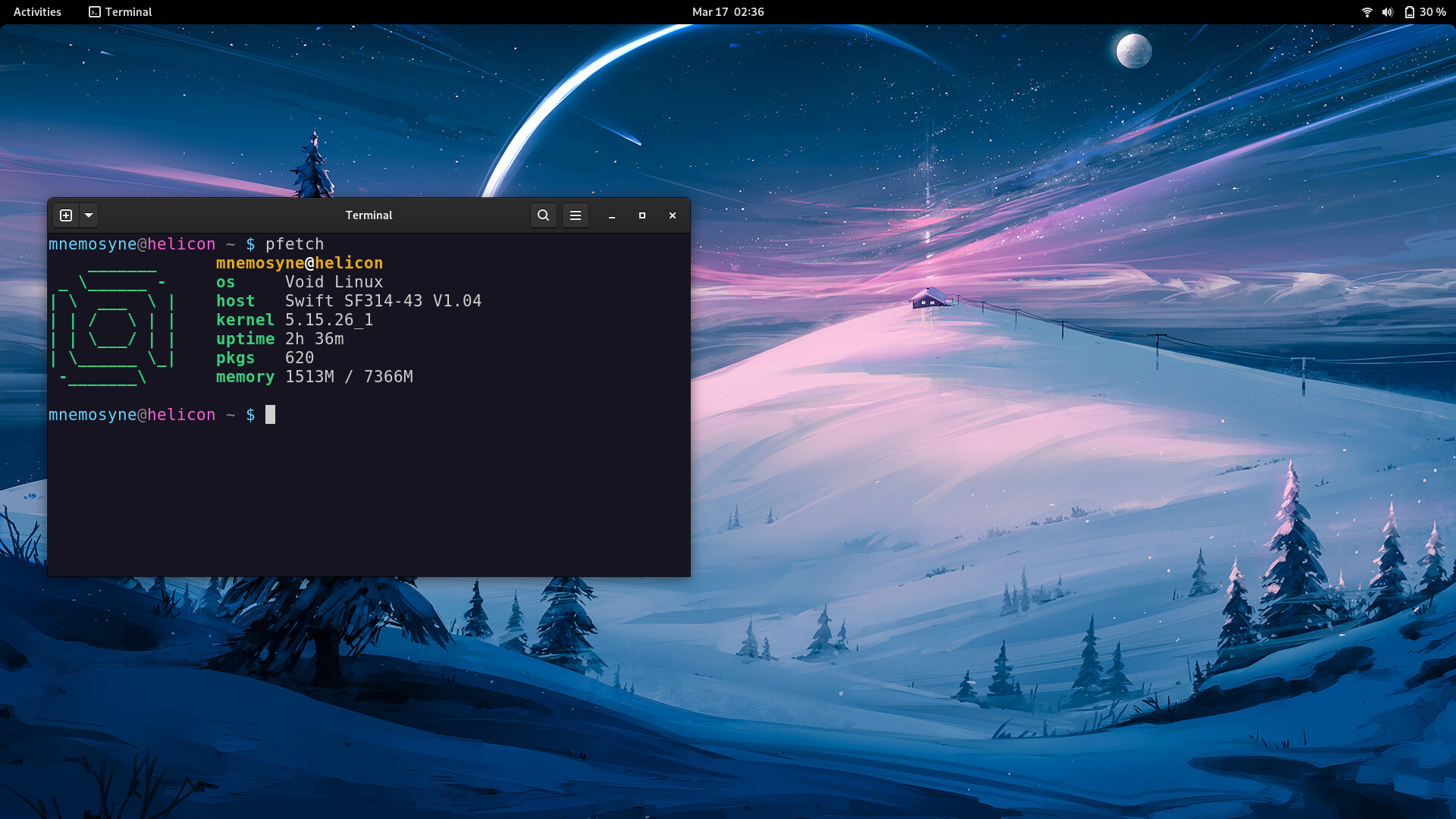1456x819 pixels.
Task: Click the pkgs count 620
Action: click(300, 358)
